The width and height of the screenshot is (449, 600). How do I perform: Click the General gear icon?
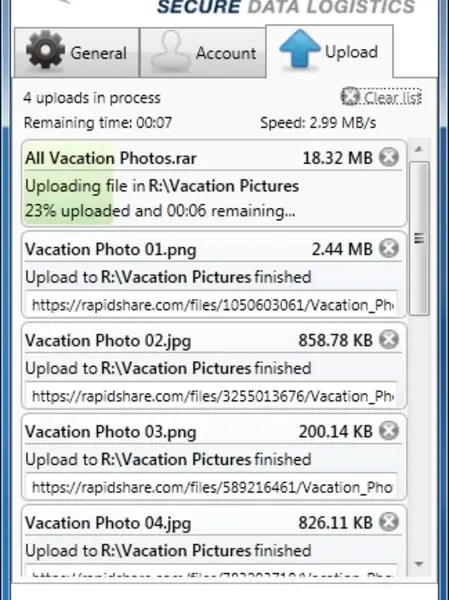pyautogui.click(x=45, y=50)
